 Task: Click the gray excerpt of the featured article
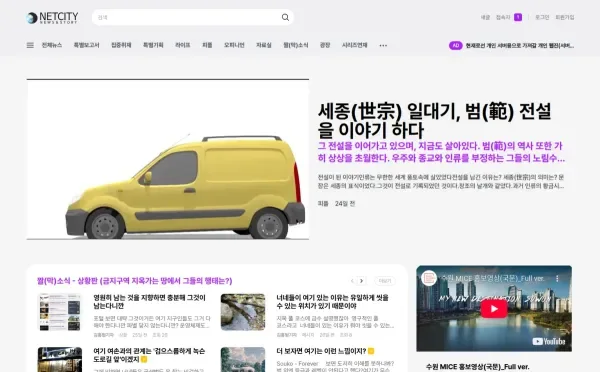click(441, 181)
